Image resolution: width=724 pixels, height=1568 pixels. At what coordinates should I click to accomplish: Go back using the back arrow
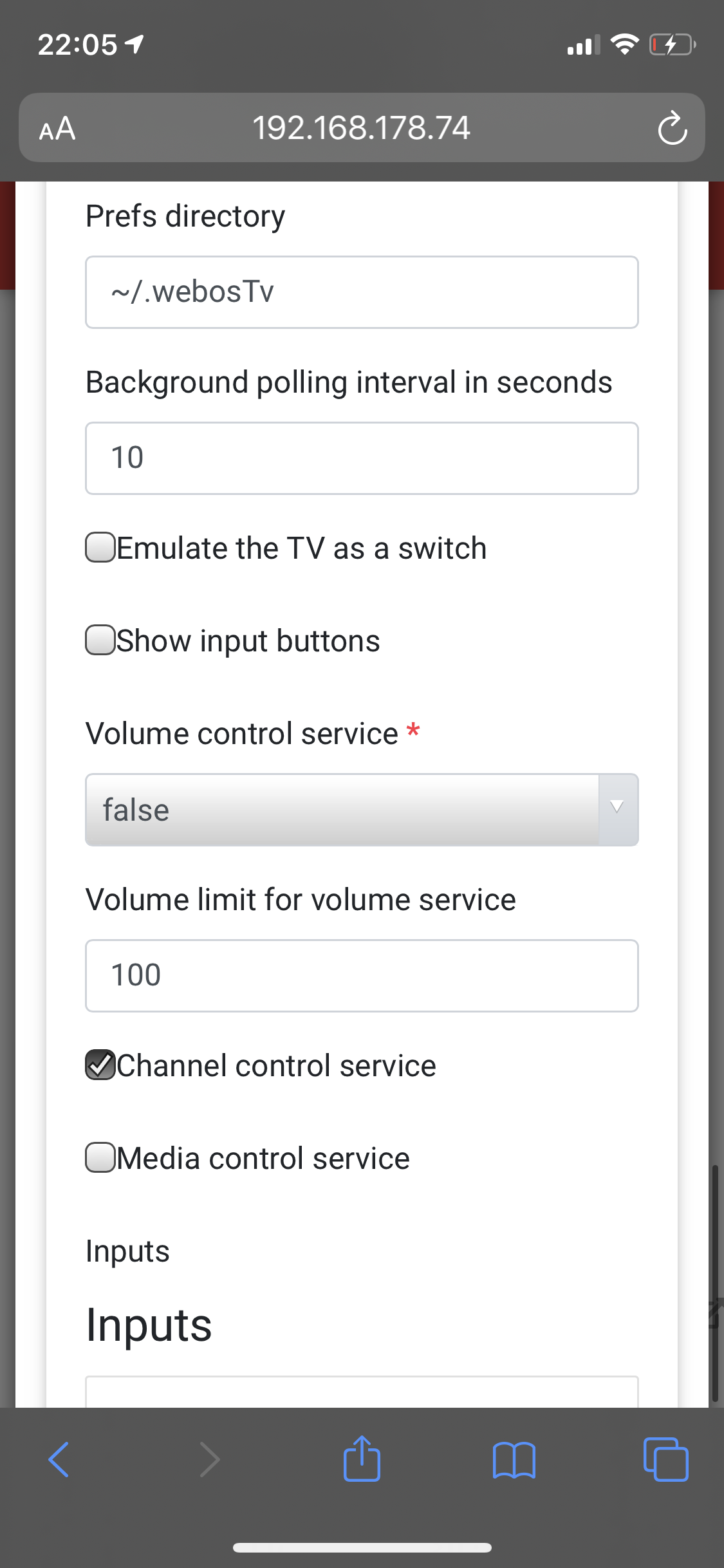click(x=59, y=1459)
